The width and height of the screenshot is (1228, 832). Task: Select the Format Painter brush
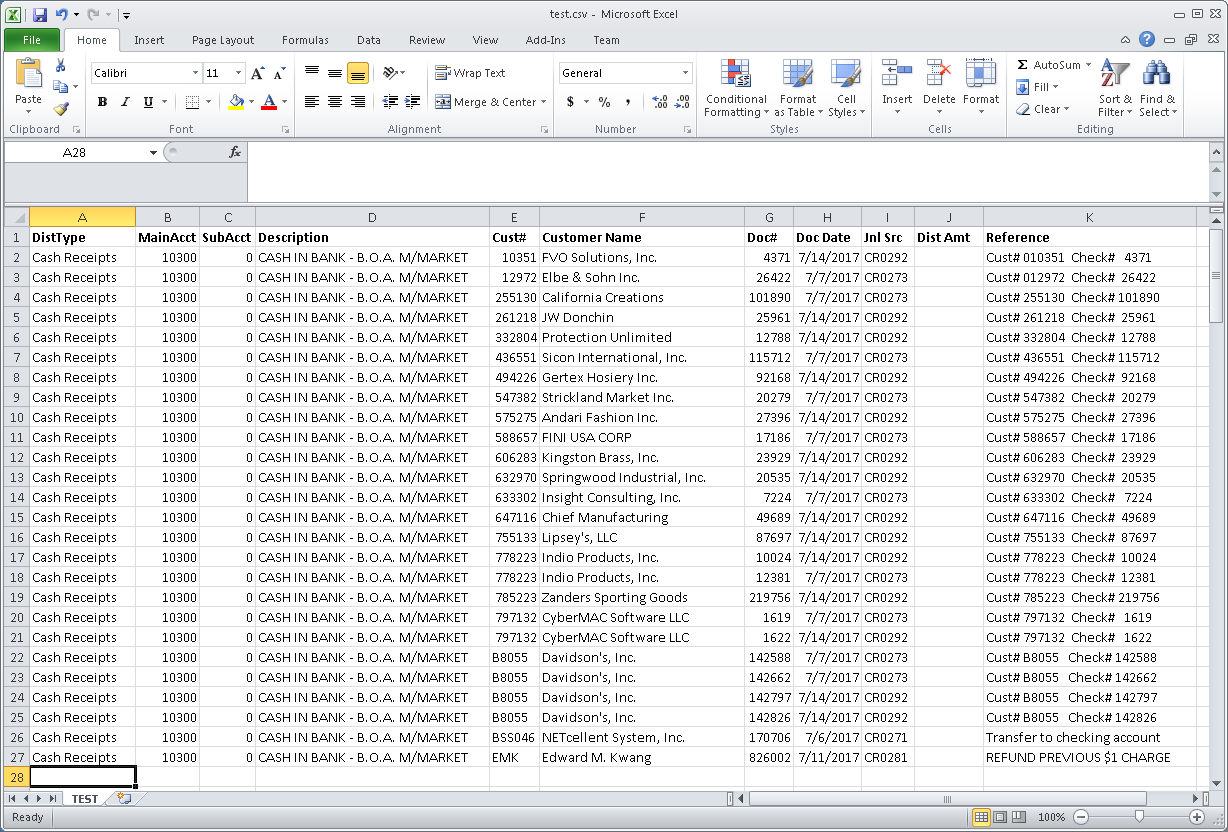(61, 109)
